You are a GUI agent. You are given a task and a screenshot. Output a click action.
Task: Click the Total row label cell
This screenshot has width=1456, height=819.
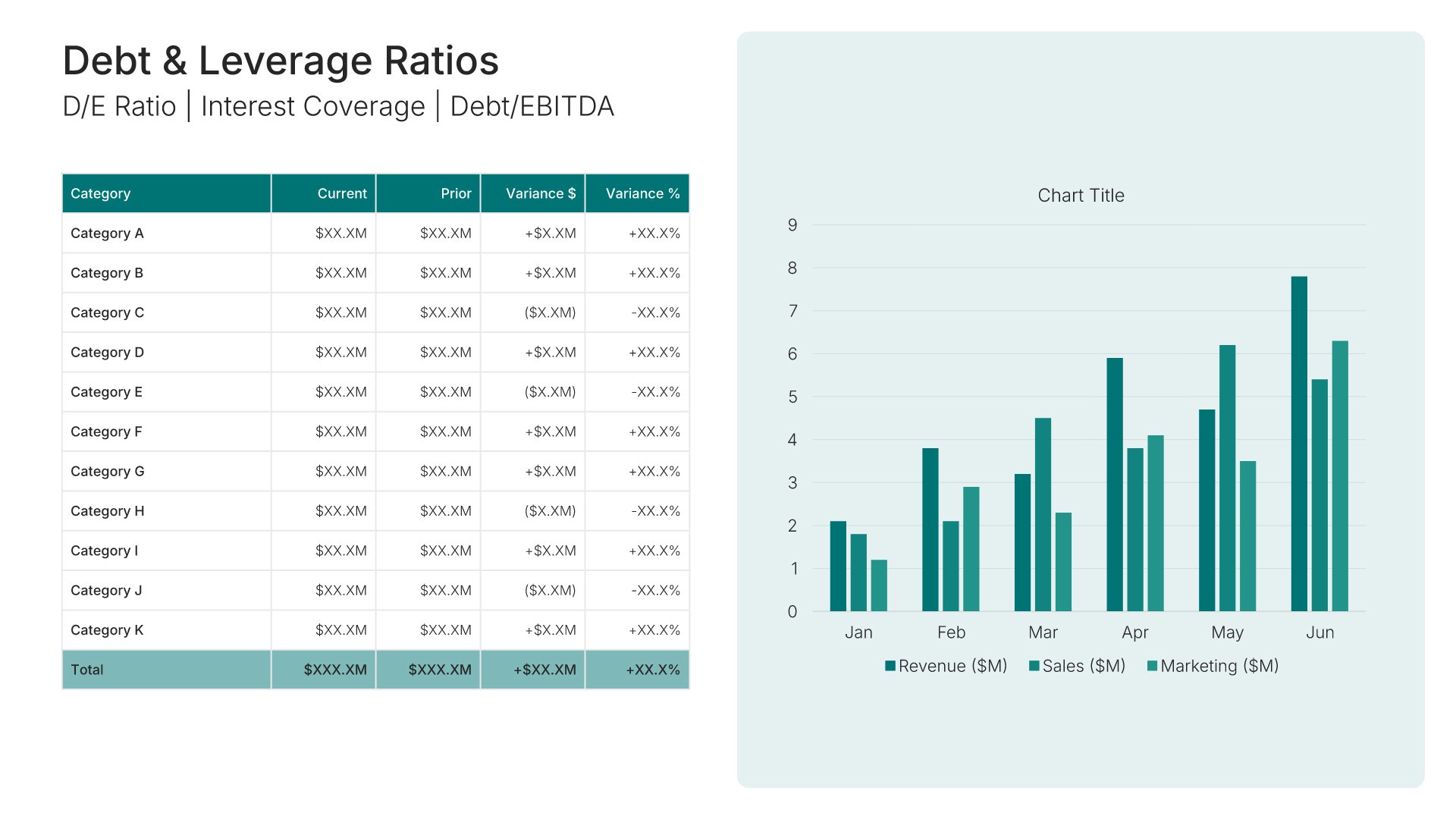(87, 670)
